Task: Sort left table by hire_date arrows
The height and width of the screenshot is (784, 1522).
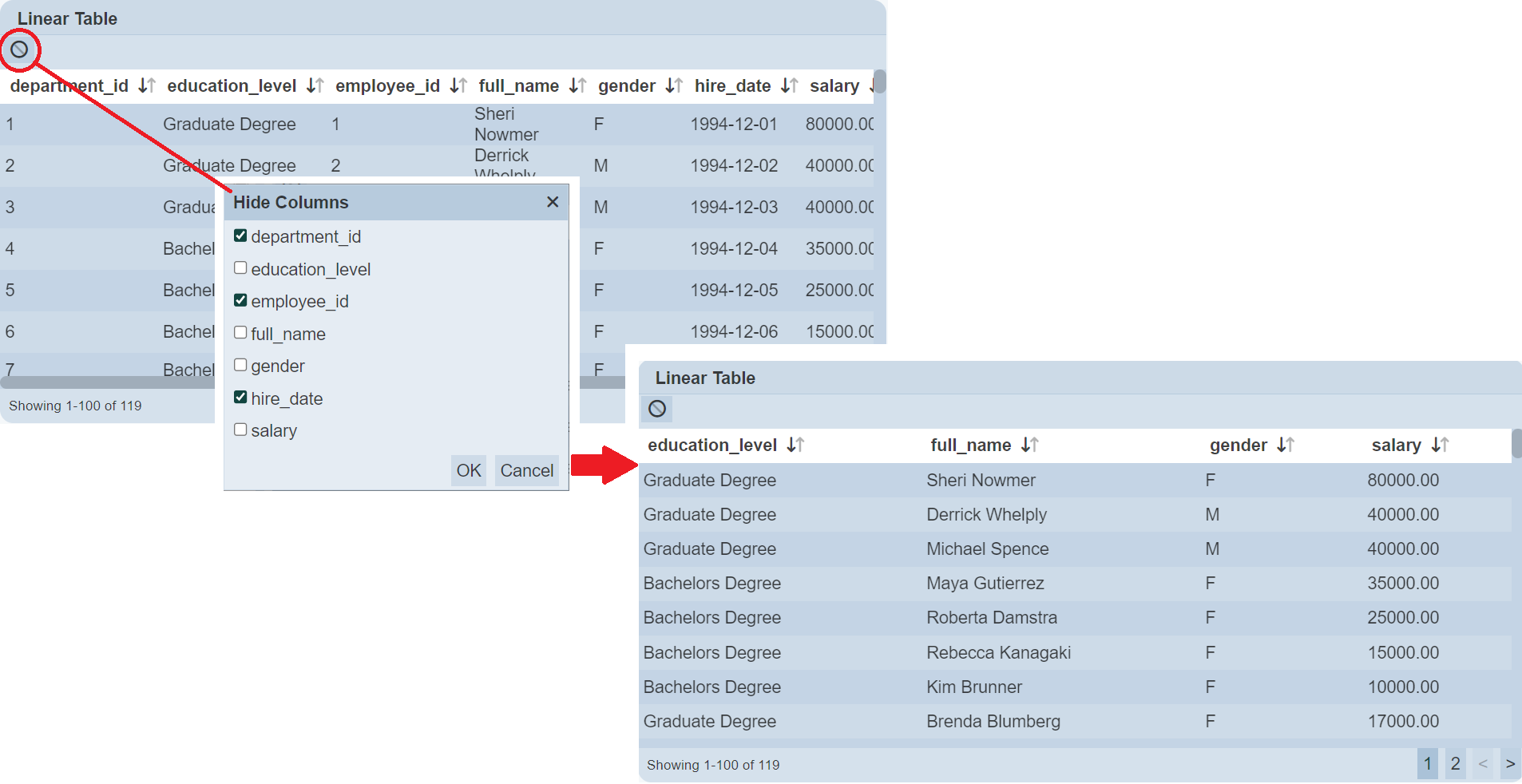Action: (789, 85)
